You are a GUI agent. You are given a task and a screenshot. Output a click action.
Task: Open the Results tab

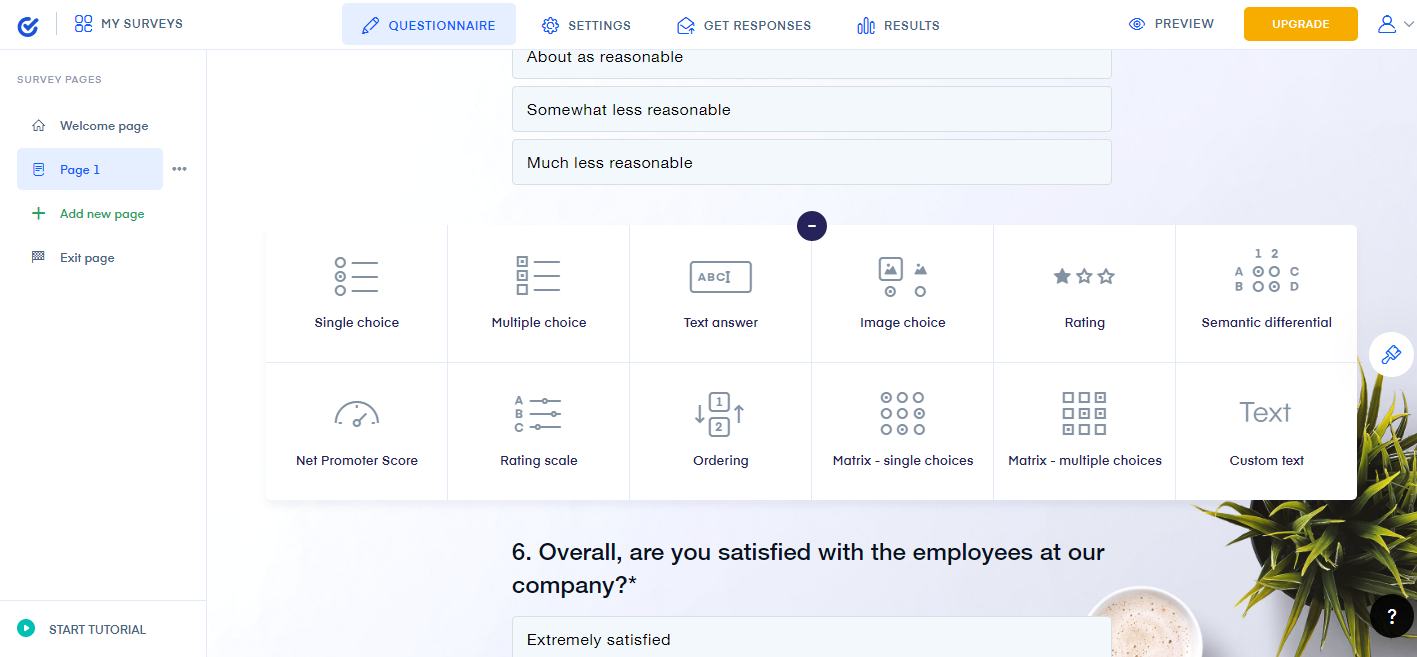(898, 25)
